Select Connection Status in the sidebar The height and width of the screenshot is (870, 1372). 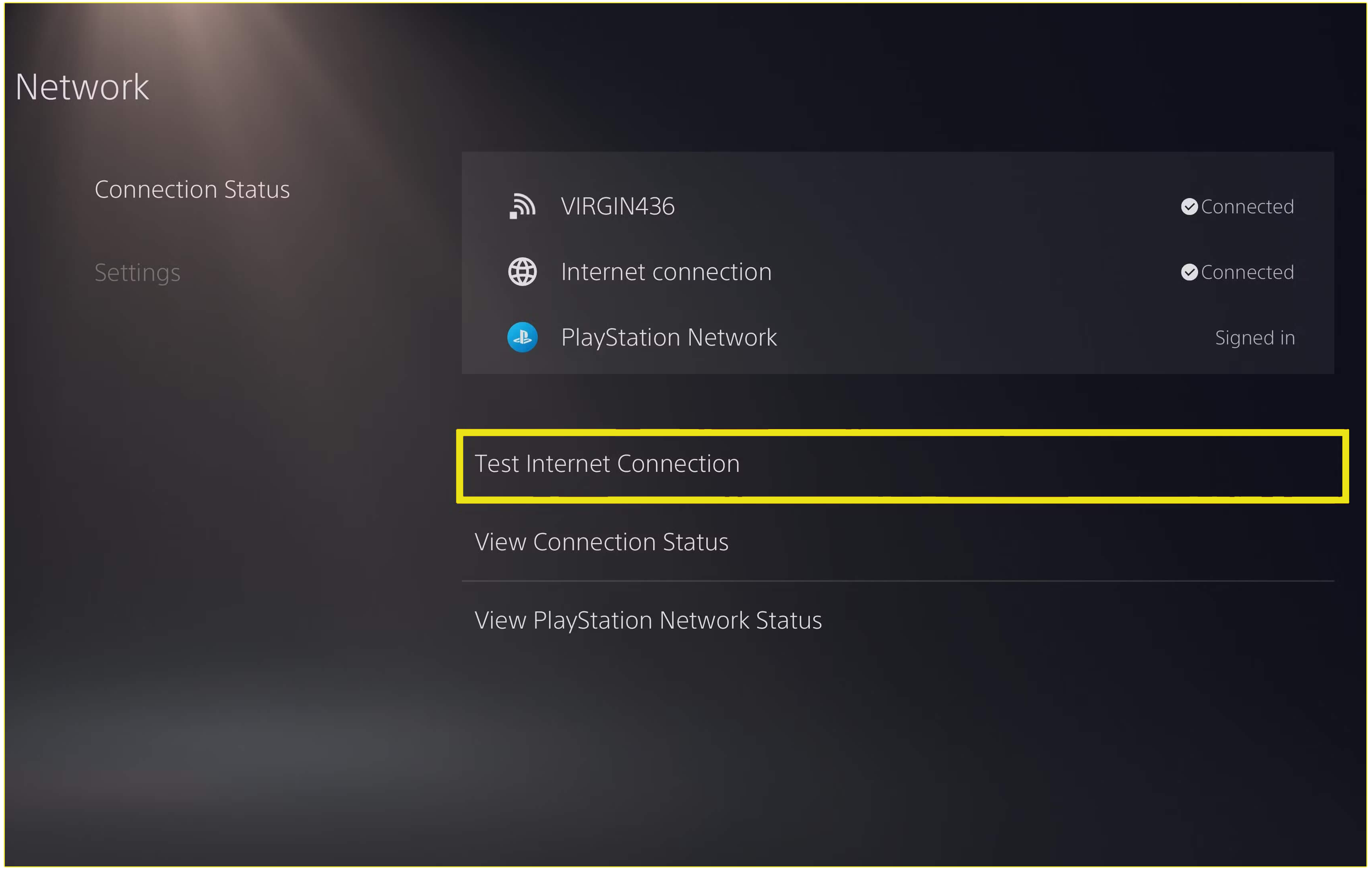[192, 189]
